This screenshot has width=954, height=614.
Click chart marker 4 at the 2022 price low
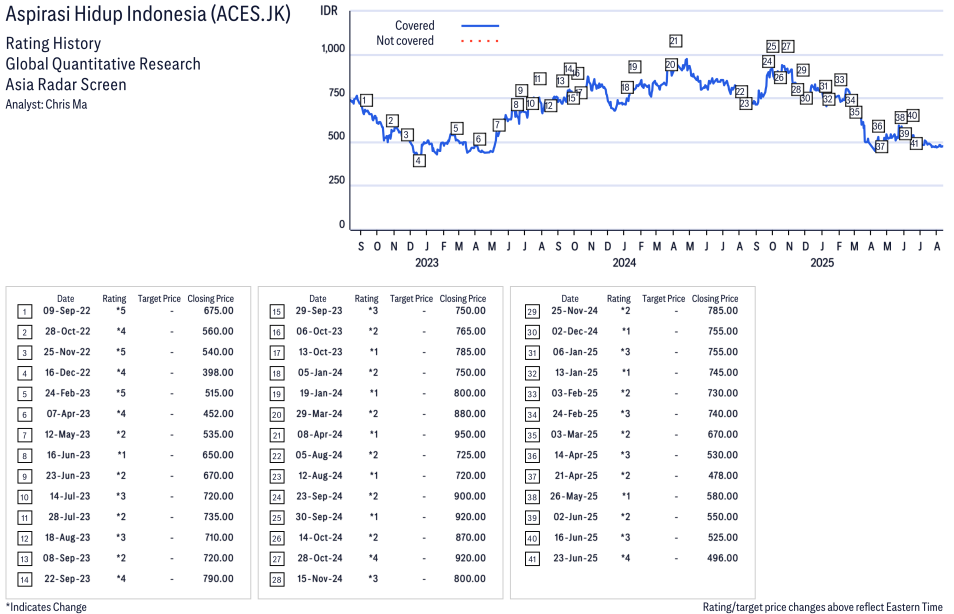tap(419, 161)
